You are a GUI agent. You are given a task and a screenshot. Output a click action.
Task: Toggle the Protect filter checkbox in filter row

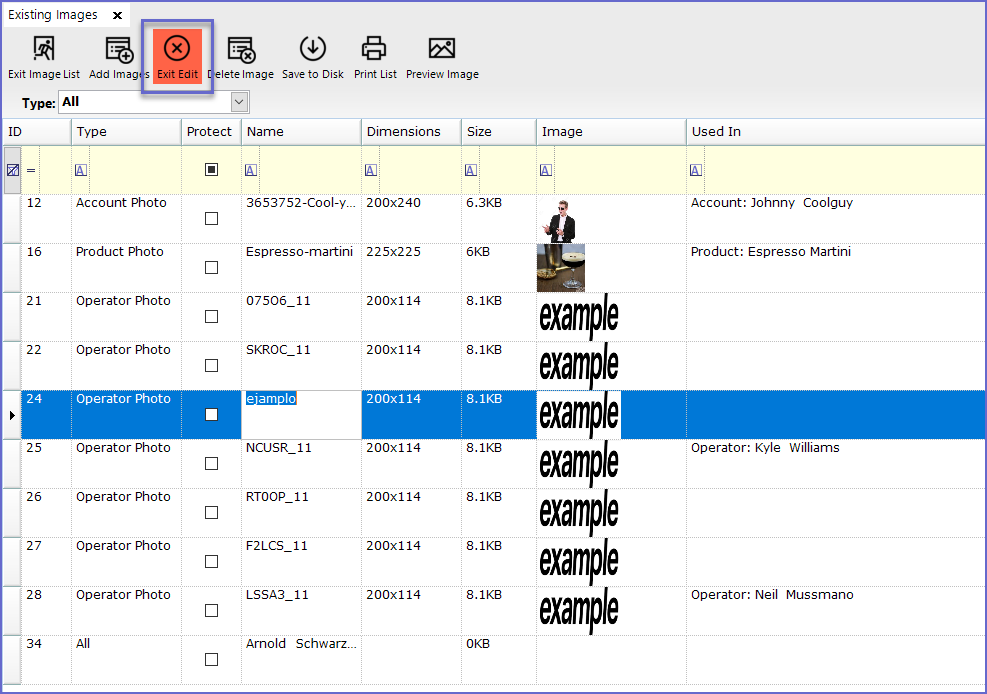pos(211,170)
